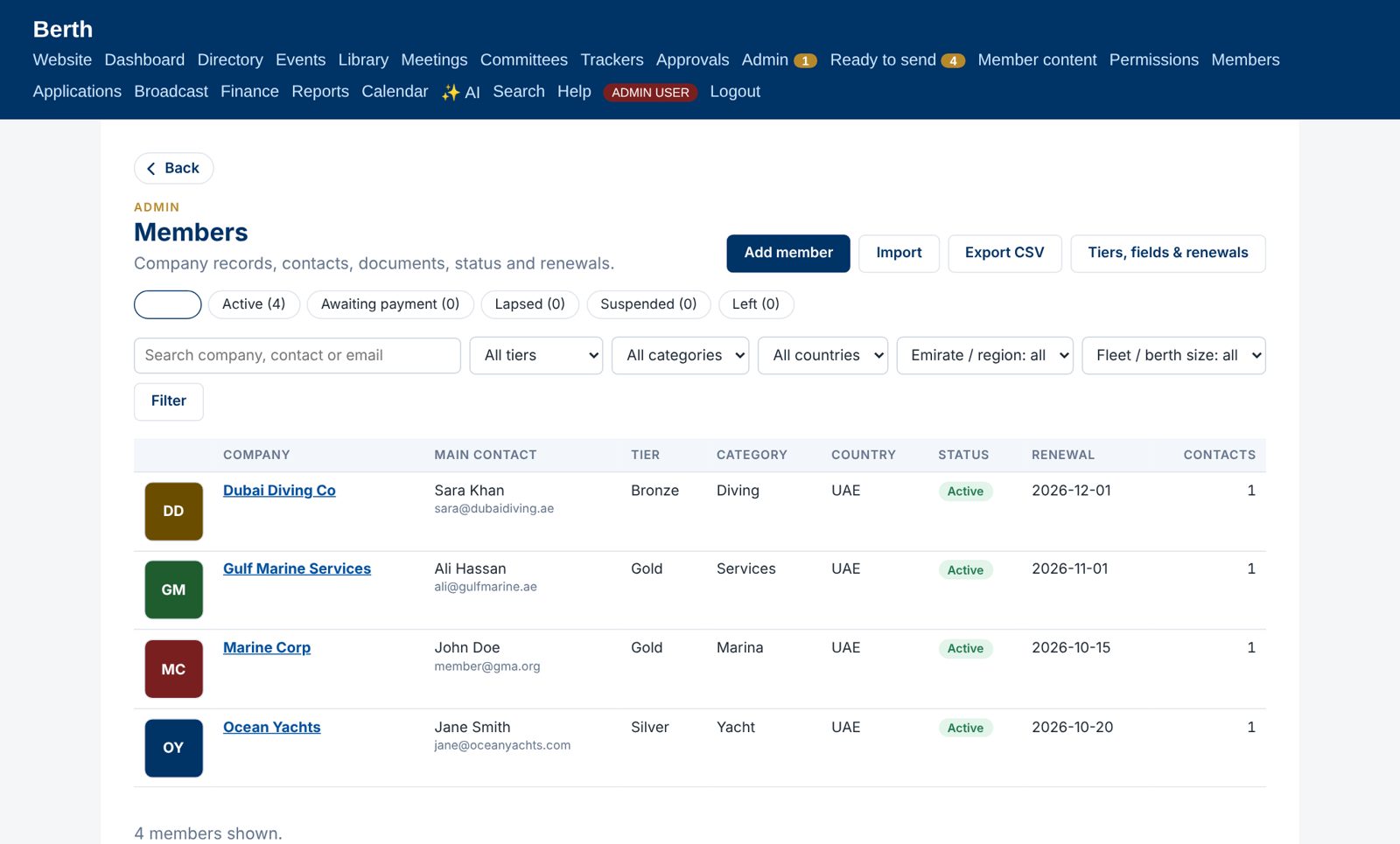Open the Directory menu item
The image size is (1400, 844).
click(x=230, y=59)
